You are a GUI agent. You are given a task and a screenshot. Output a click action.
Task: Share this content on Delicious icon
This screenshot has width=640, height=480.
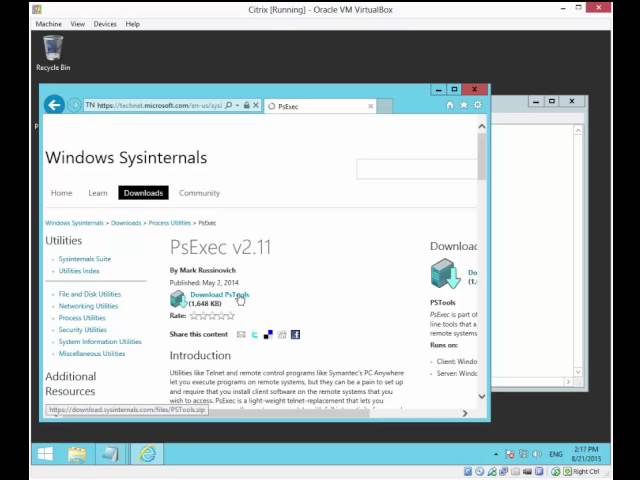click(268, 335)
